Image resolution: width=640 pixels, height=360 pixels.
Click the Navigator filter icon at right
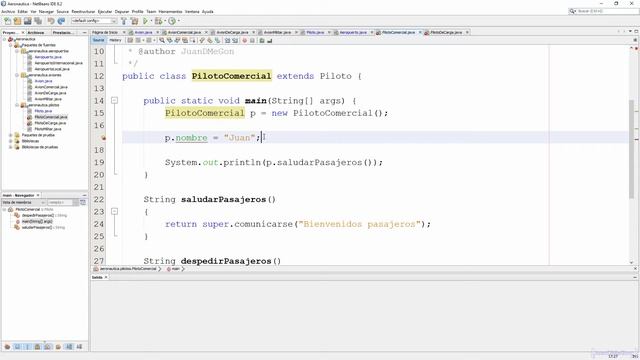[83, 202]
